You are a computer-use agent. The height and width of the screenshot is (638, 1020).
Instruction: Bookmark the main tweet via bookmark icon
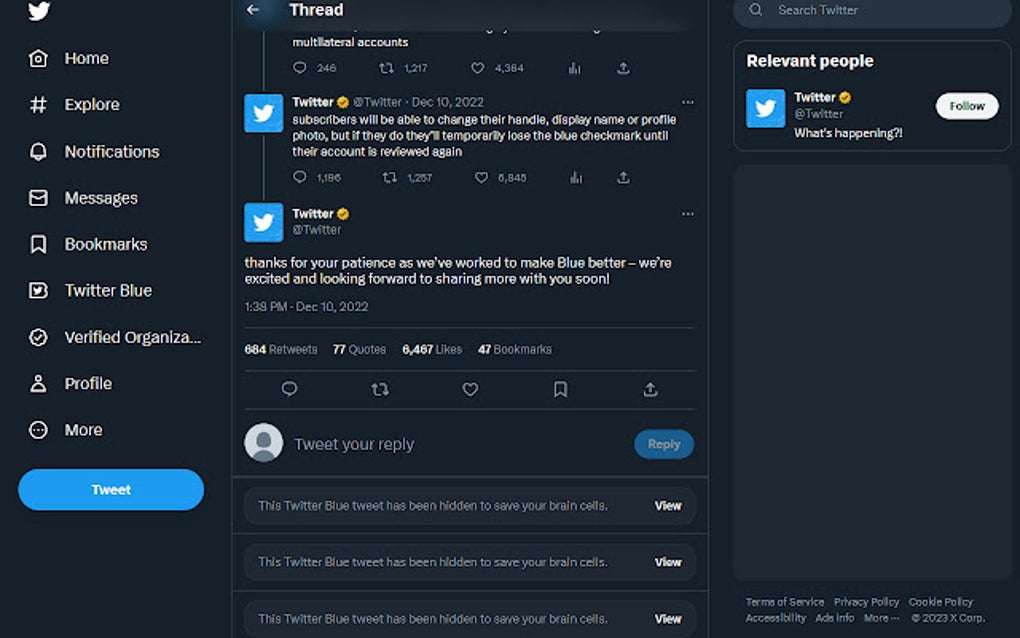560,389
